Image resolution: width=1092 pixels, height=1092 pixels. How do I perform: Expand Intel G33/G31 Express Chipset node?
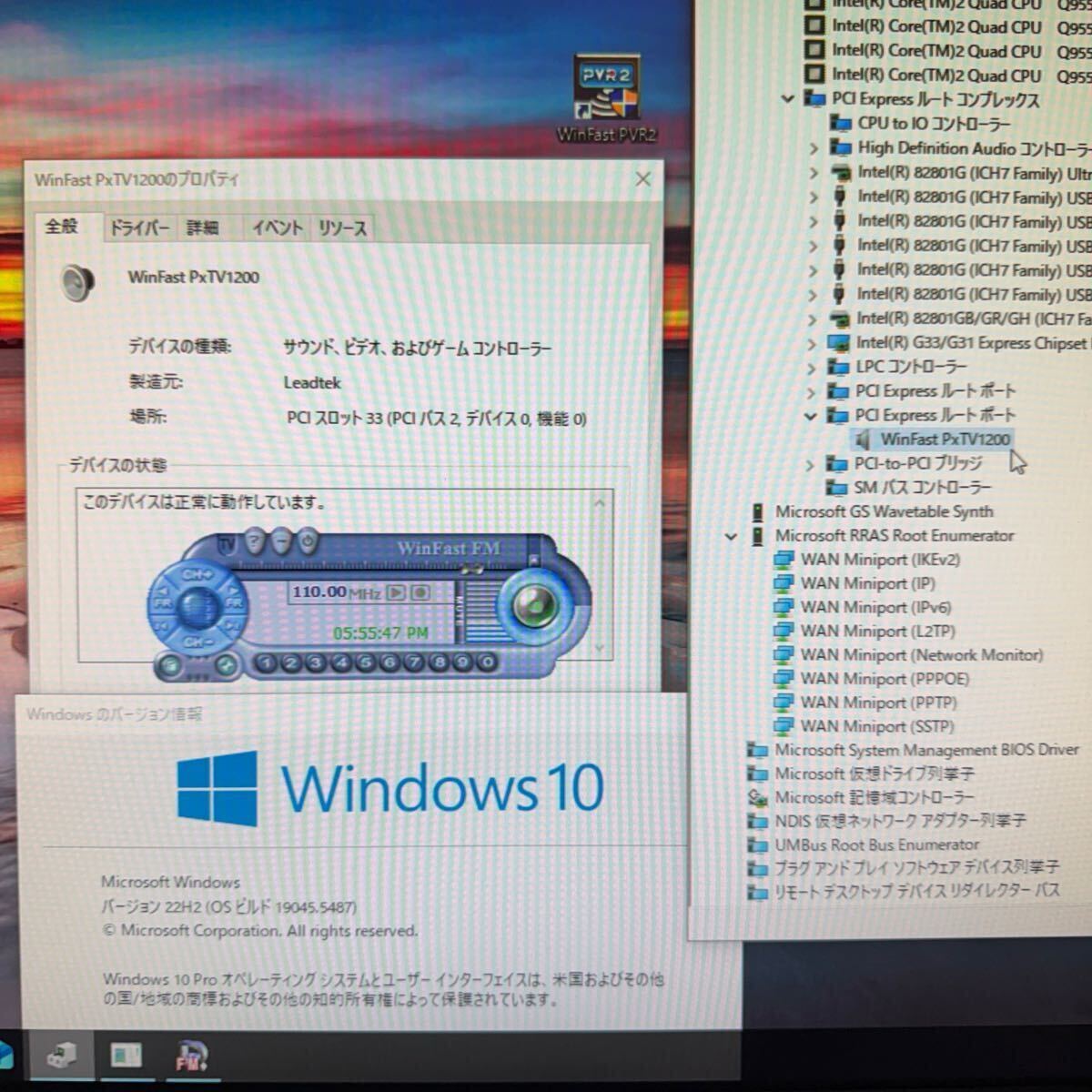(x=813, y=344)
